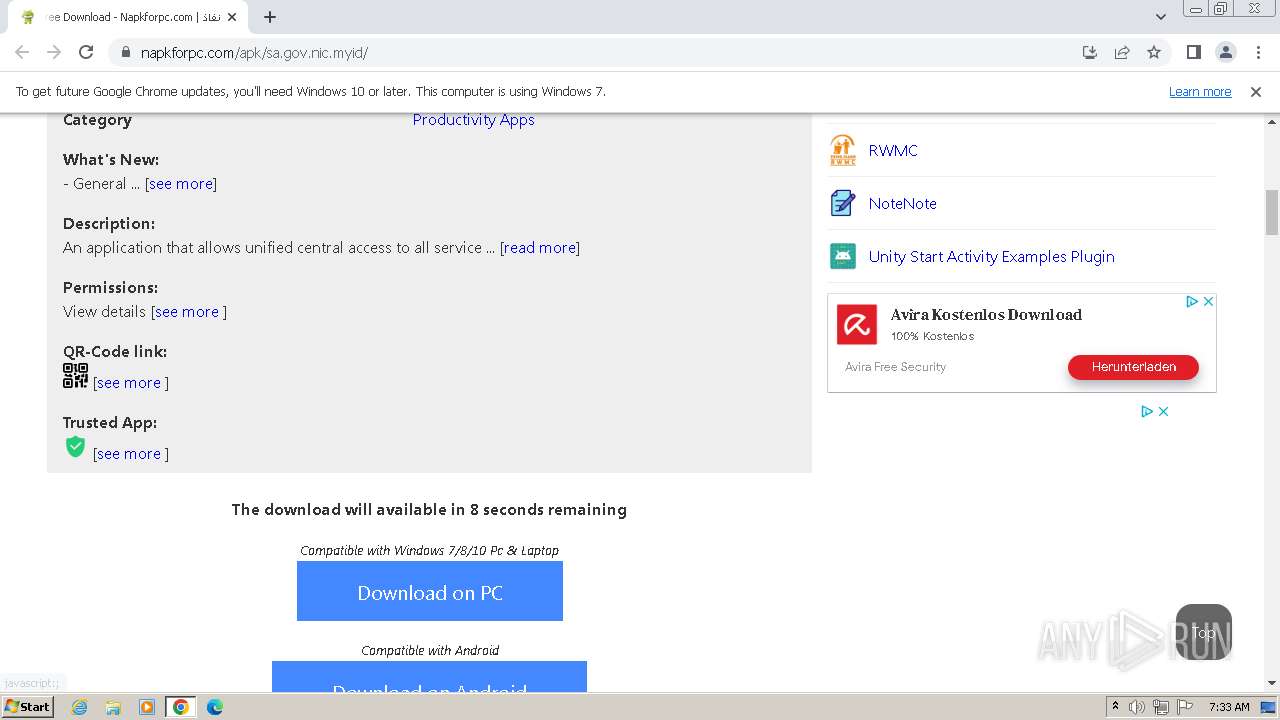This screenshot has height=720, width=1280.
Task: Expand Trusted App see more
Action: point(130,454)
